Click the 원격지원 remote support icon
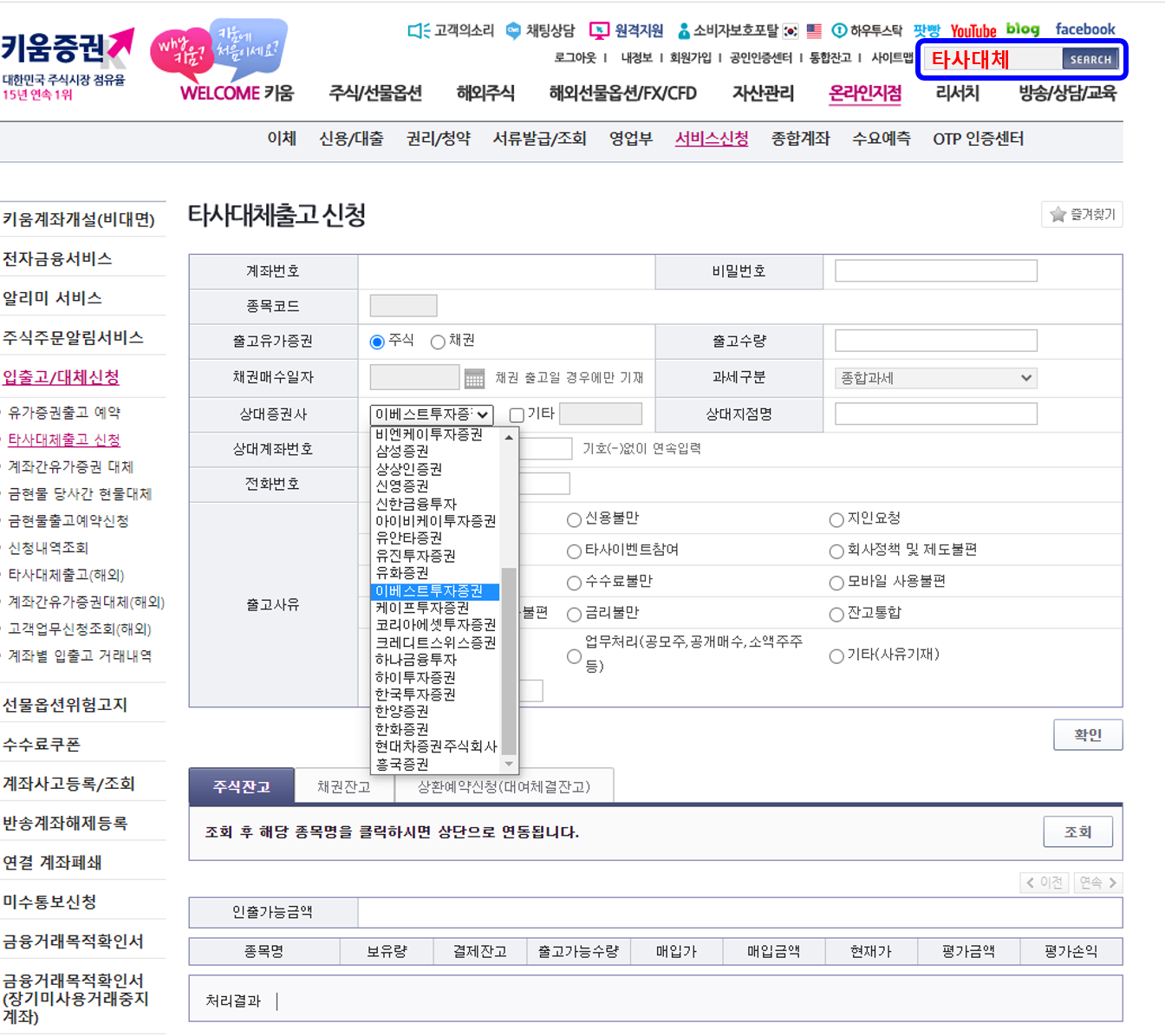Screen dimensions: 1165x1036 pos(601,30)
